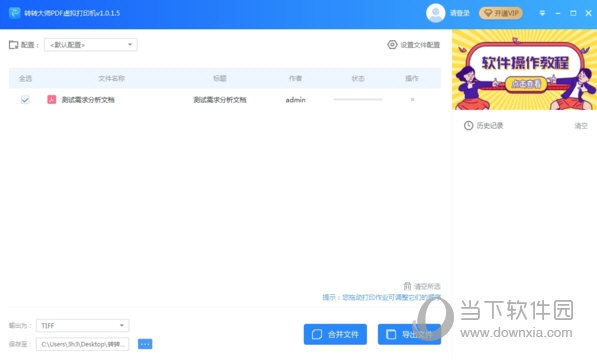Click the status progress bar of the file row
The height and width of the screenshot is (362, 597).
click(x=358, y=99)
